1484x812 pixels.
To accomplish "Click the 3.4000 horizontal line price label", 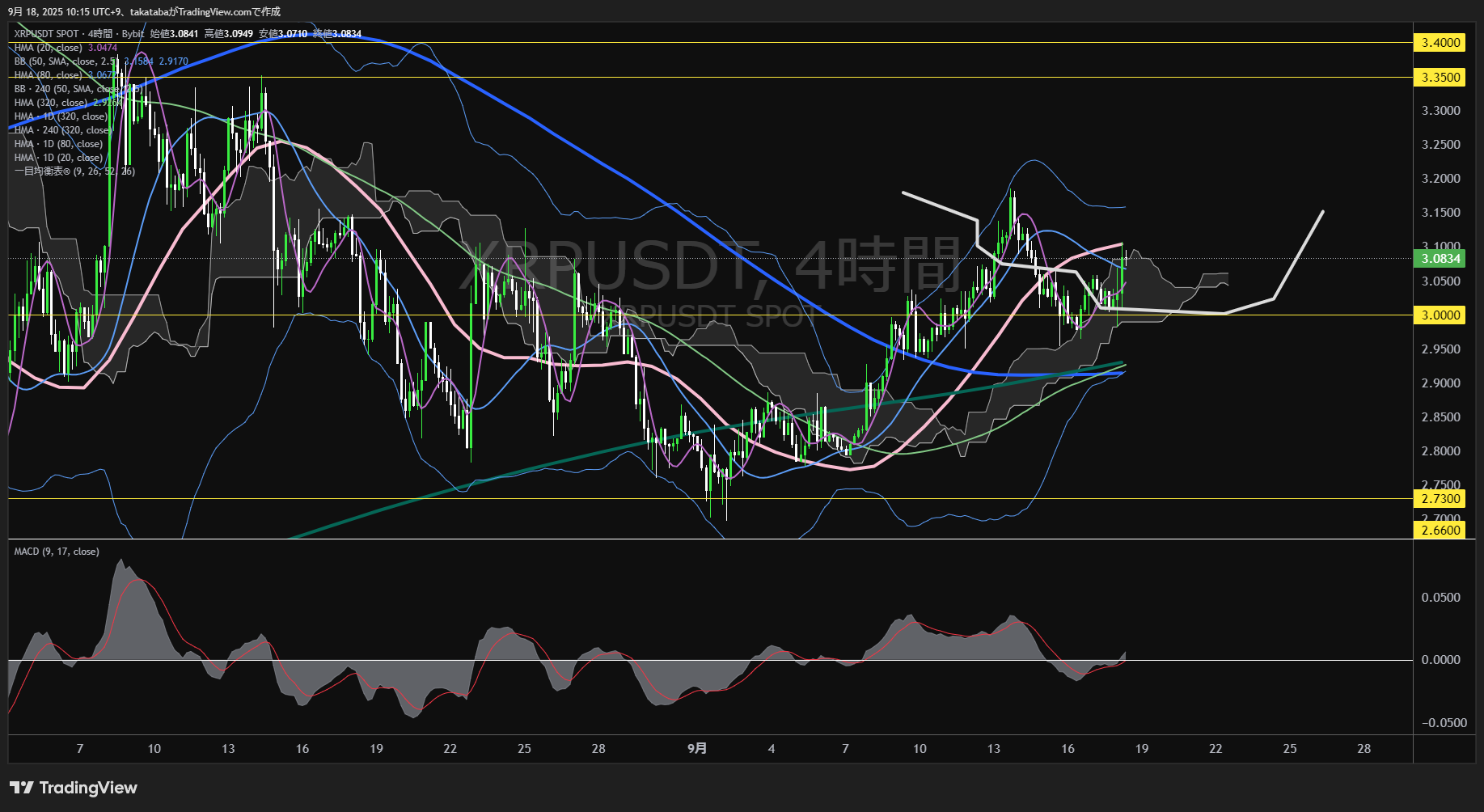I will pyautogui.click(x=1440, y=42).
